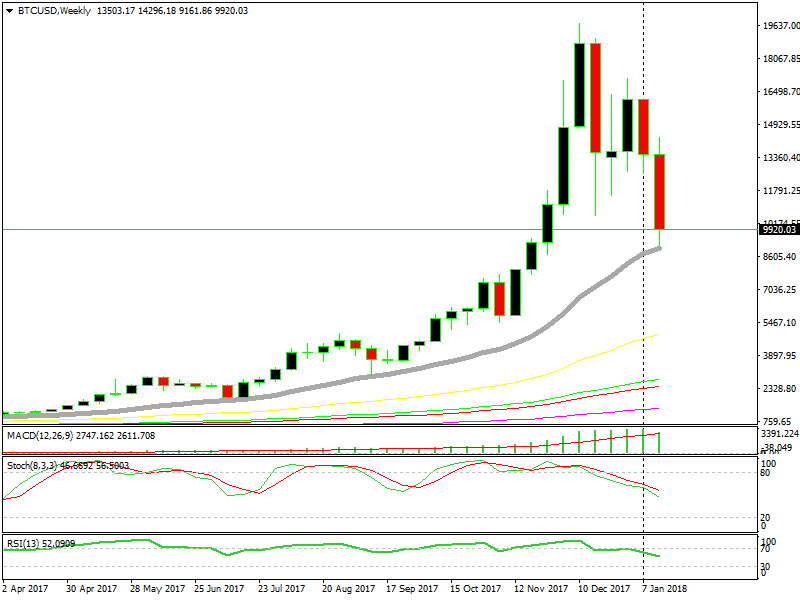Viewport: 800px width, 600px height.
Task: Click the 759.65 price scale label
Action: click(x=777, y=422)
